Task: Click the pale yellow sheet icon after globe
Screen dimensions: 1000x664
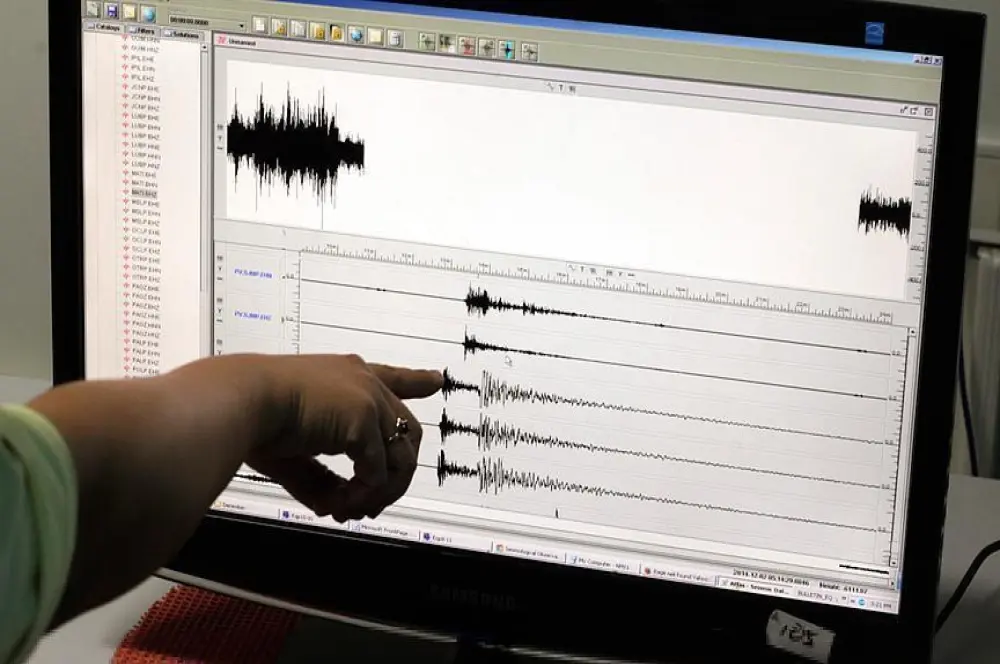Action: [375, 36]
